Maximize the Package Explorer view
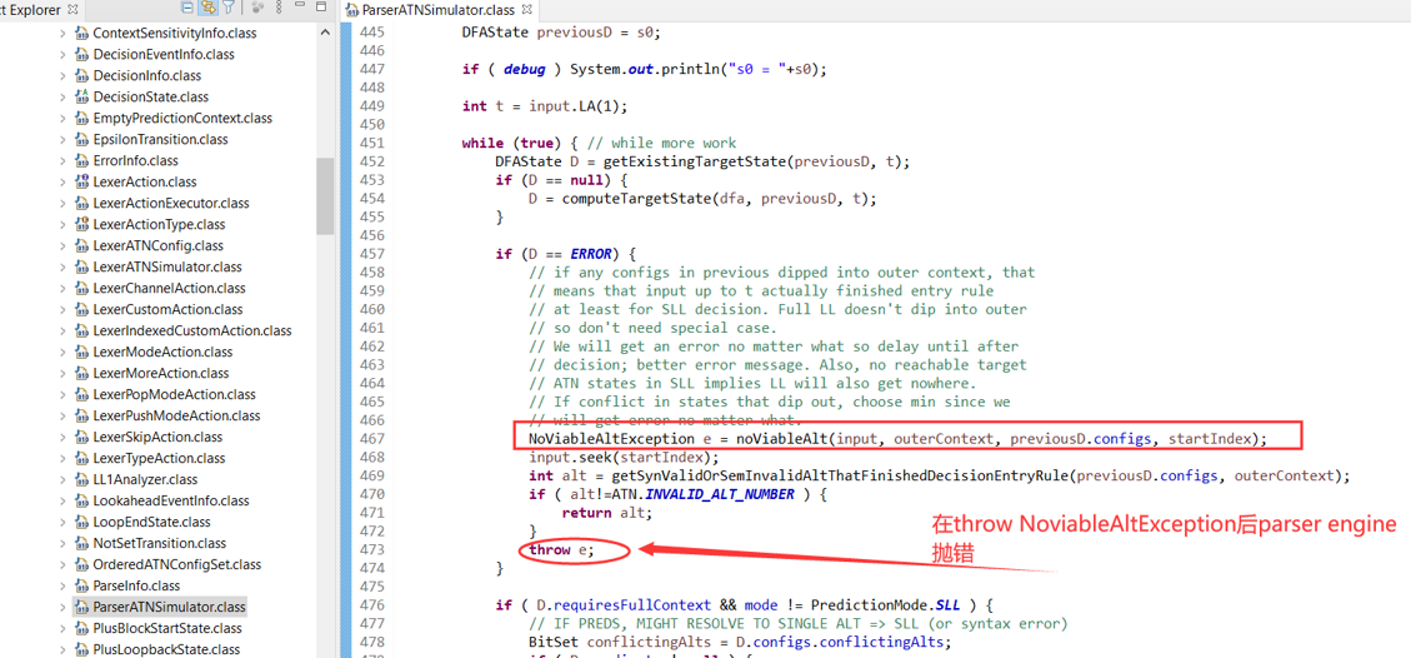Viewport: 1411px width, 658px height. [x=321, y=7]
